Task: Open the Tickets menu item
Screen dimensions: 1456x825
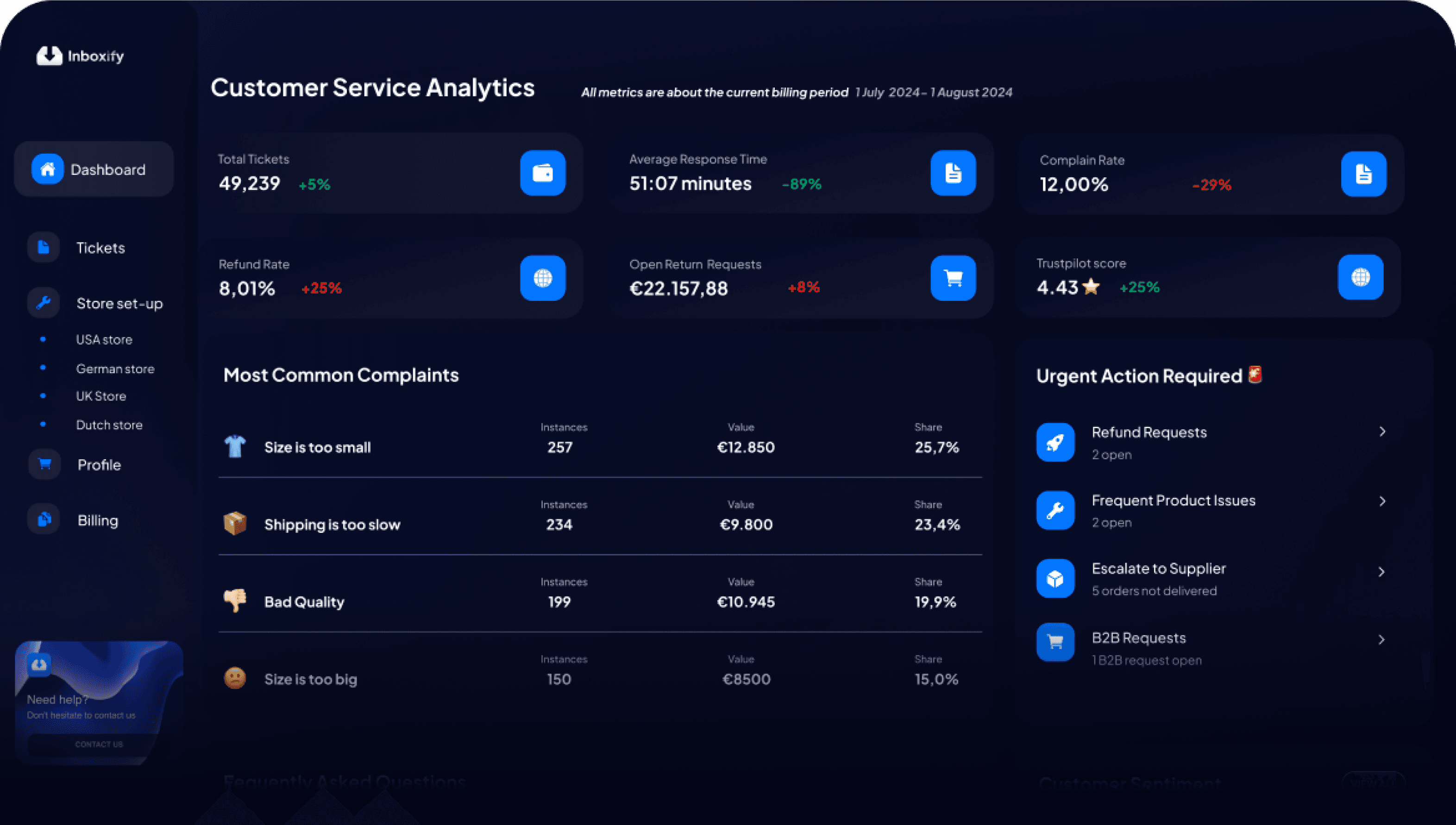Action: tap(100, 248)
